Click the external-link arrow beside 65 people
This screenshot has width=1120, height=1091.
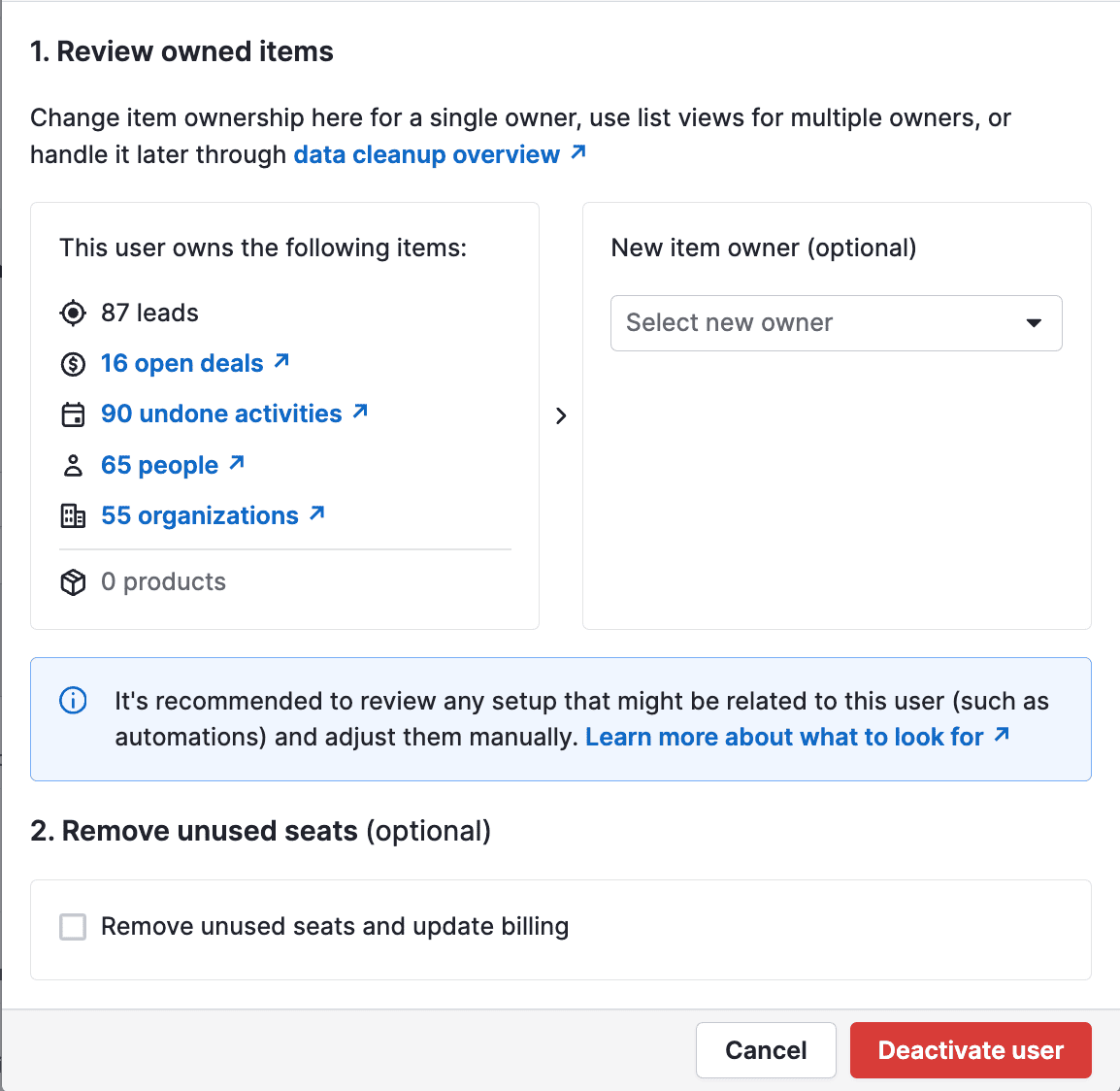tap(238, 463)
